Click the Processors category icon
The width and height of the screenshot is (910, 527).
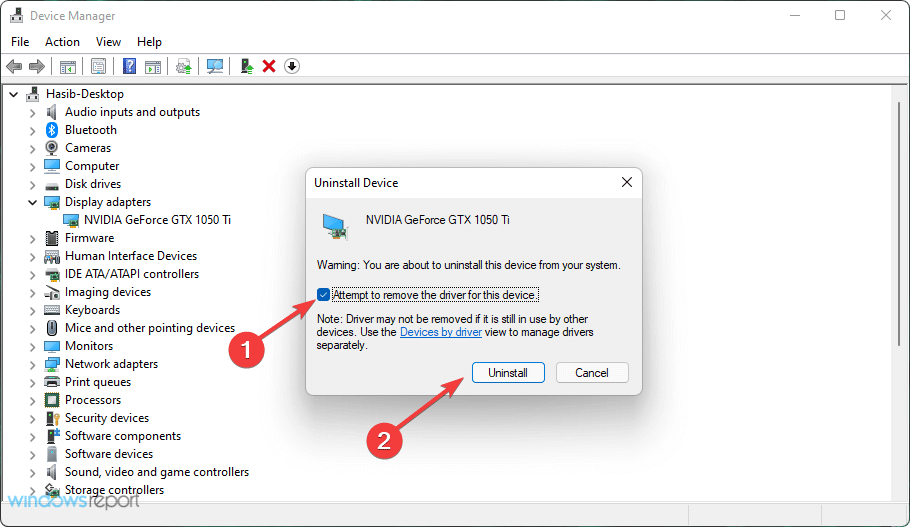[52, 400]
